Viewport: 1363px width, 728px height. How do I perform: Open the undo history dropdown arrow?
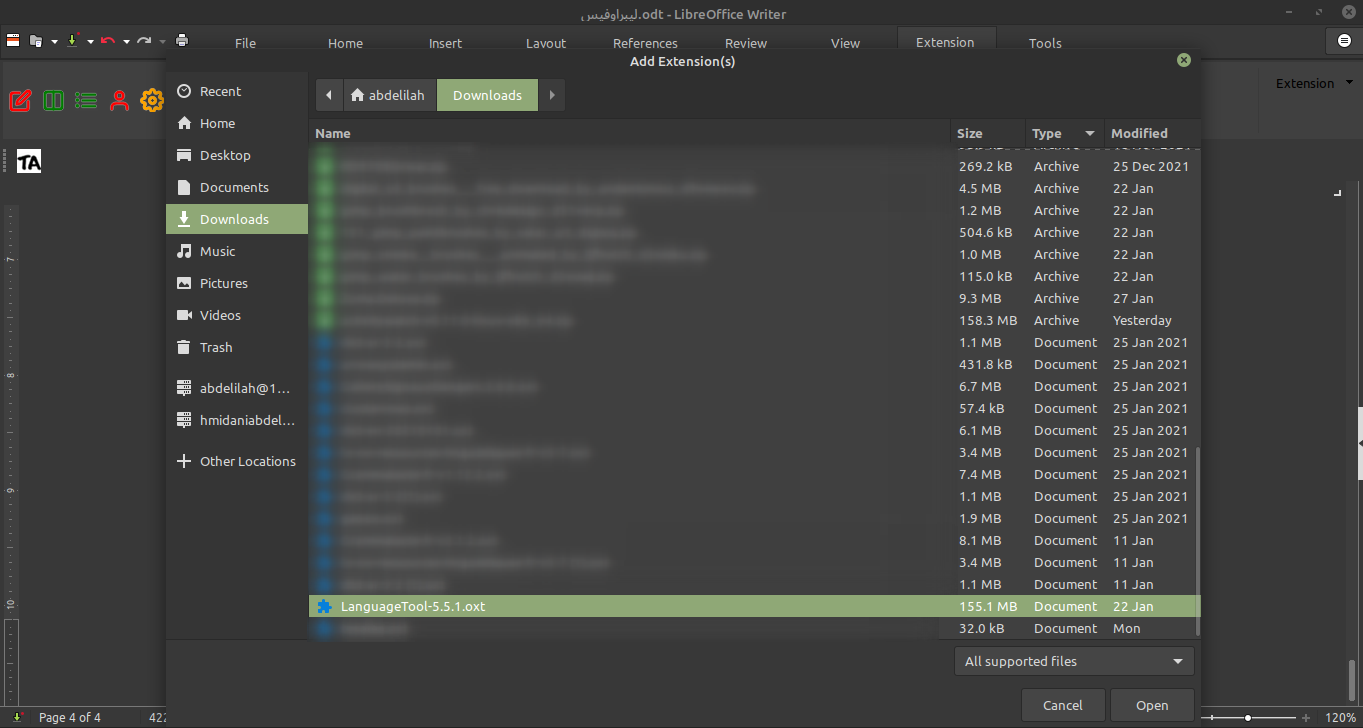click(x=126, y=42)
